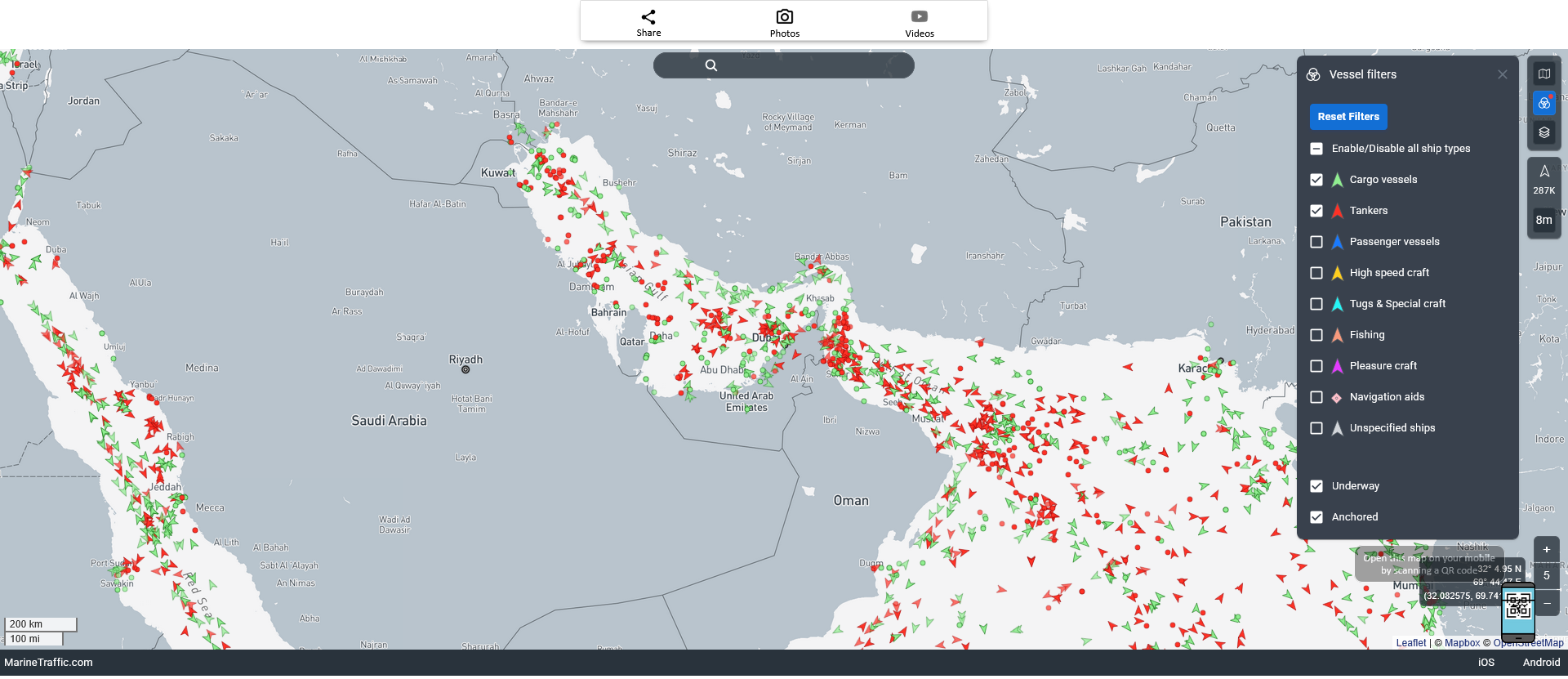
Task: Click the 'Saudi Arabia' country label
Action: pyautogui.click(x=389, y=421)
